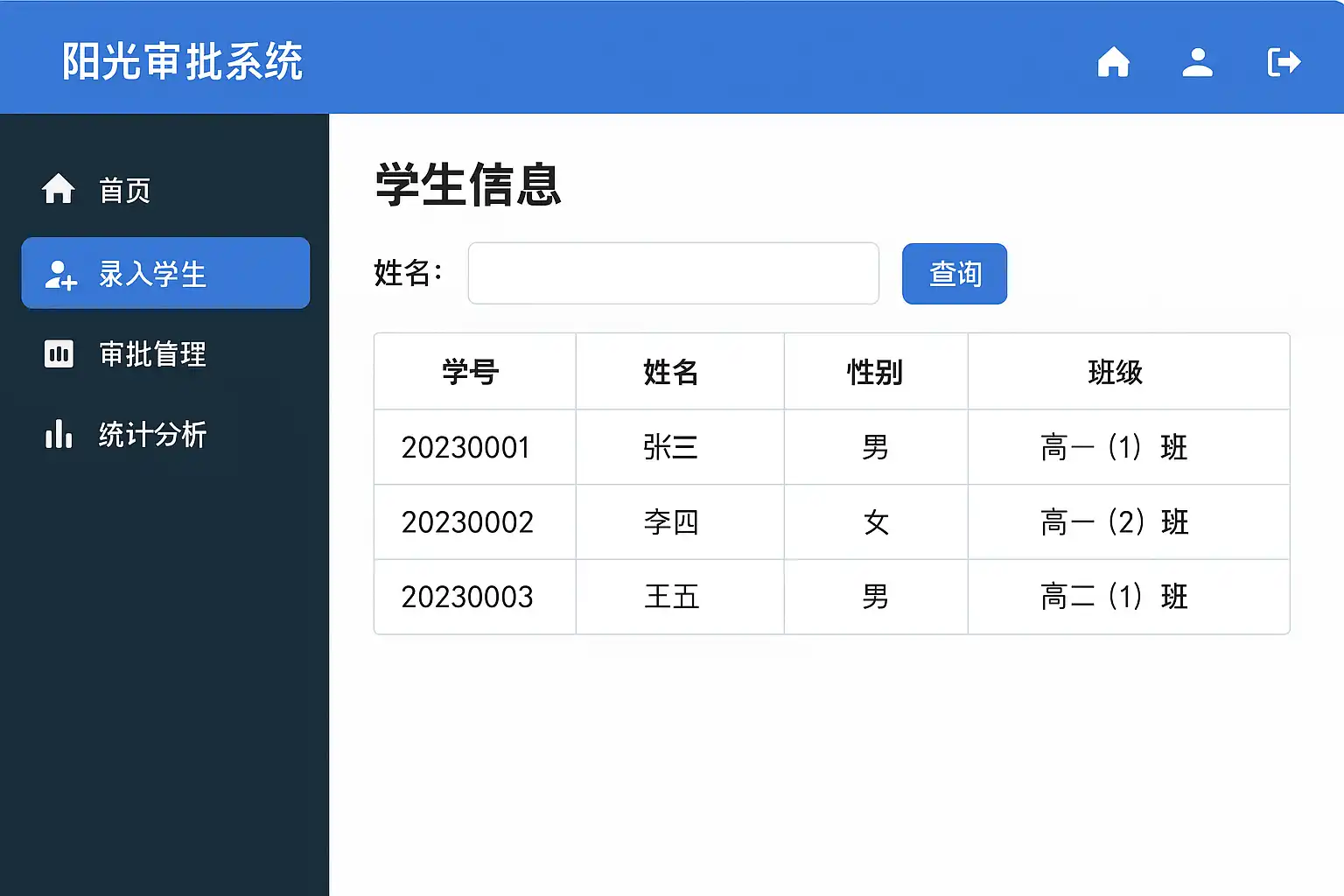Click the 性别 column header
The width and height of the screenshot is (1344, 896).
[874, 372]
